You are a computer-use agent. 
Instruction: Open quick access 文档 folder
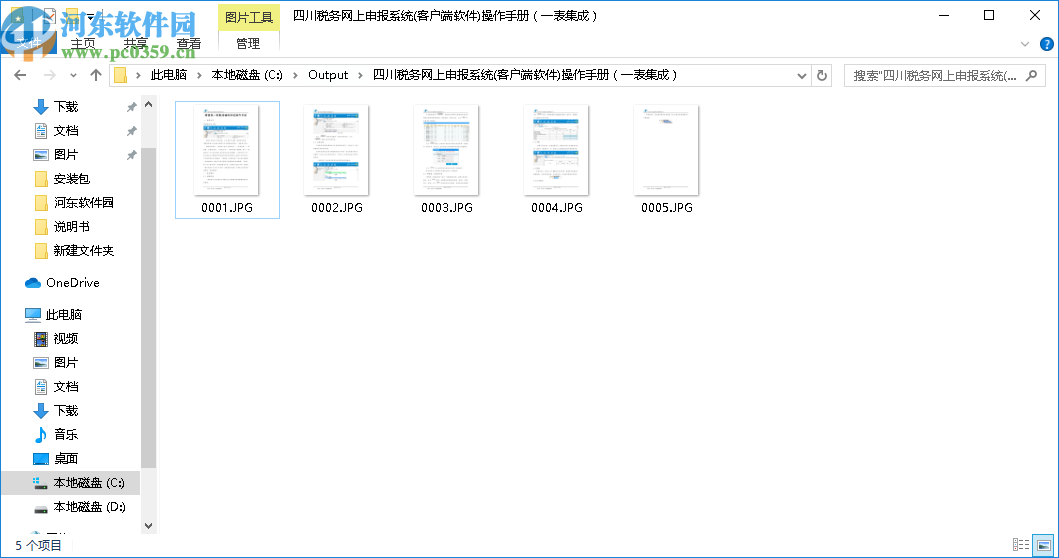pos(66,130)
